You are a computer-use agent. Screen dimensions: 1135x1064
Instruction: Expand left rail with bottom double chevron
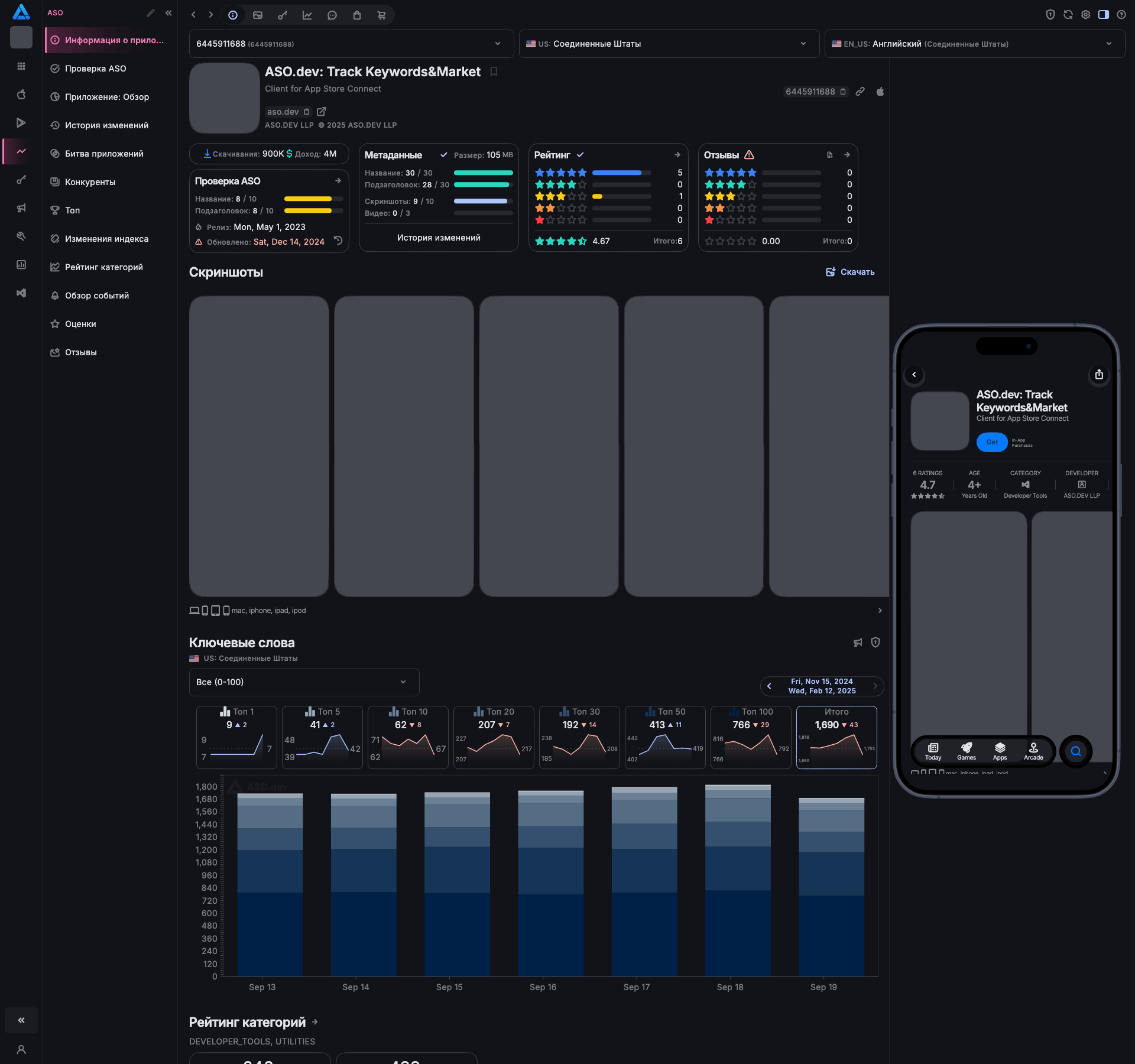point(21,1020)
